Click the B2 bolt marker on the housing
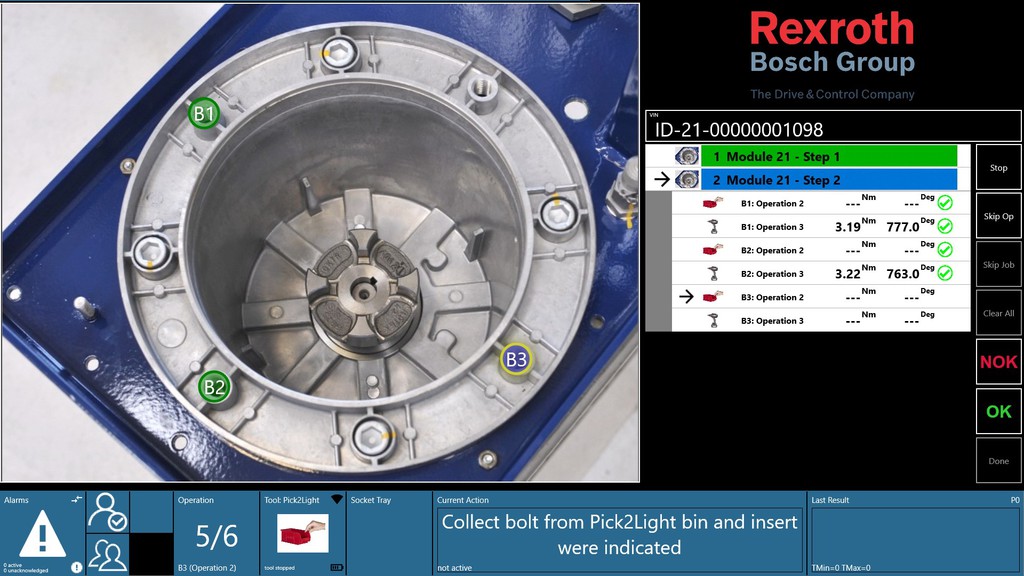This screenshot has height=576, width=1024. pos(214,387)
